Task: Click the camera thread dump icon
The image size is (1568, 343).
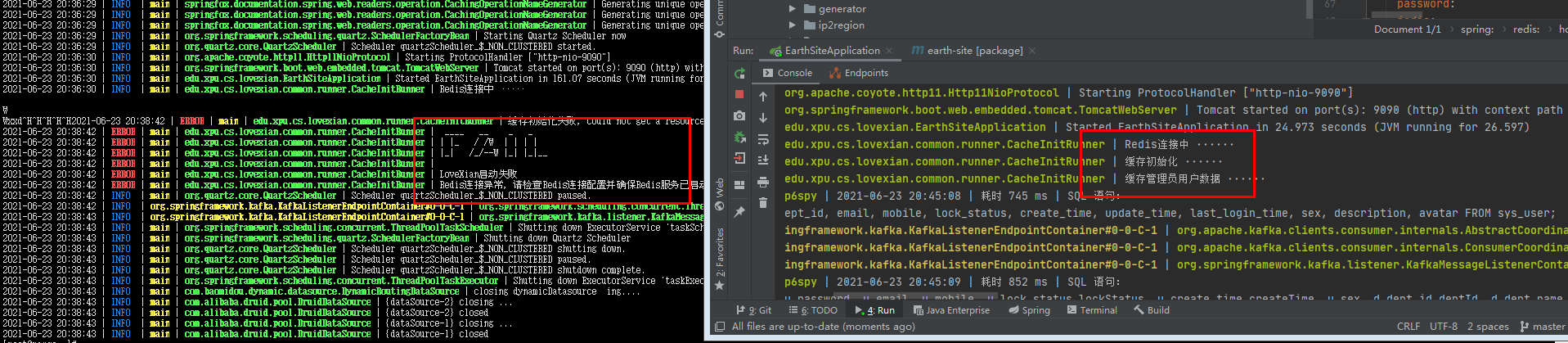Action: click(739, 116)
